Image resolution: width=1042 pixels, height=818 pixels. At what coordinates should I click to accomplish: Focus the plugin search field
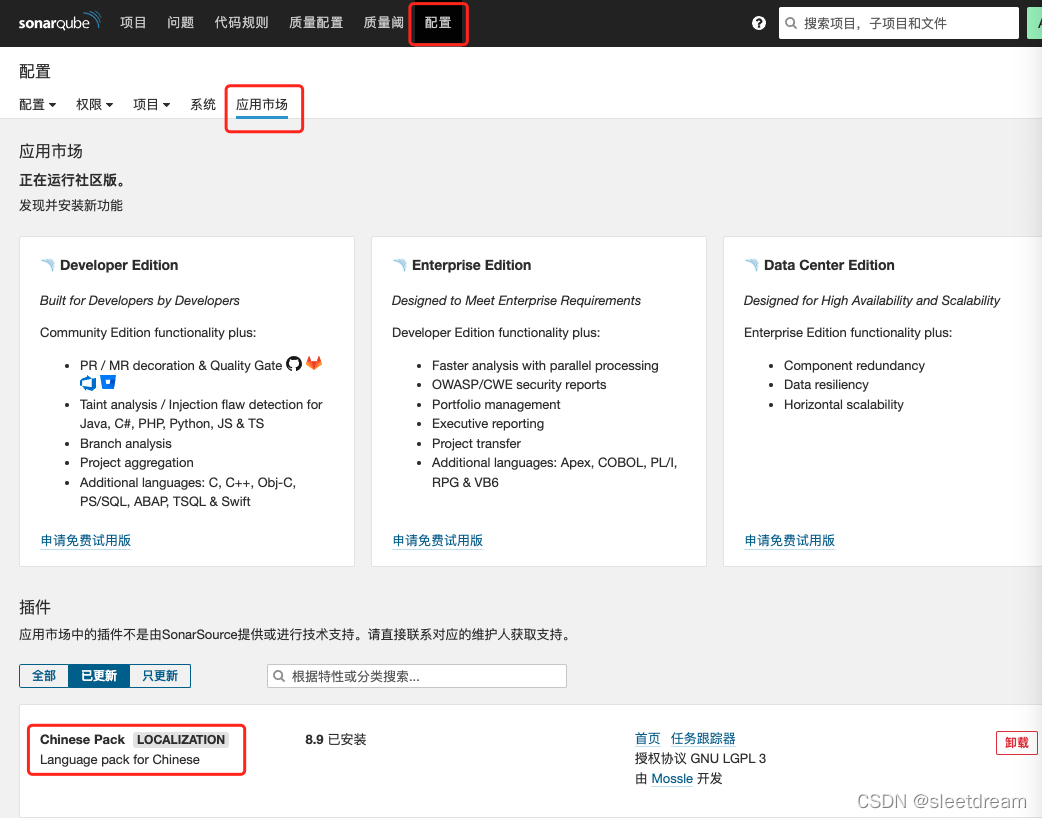[x=417, y=676]
